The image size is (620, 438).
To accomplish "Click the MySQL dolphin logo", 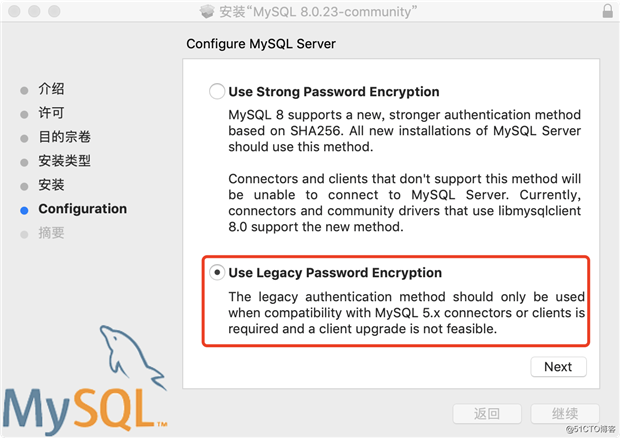I will tap(132, 358).
